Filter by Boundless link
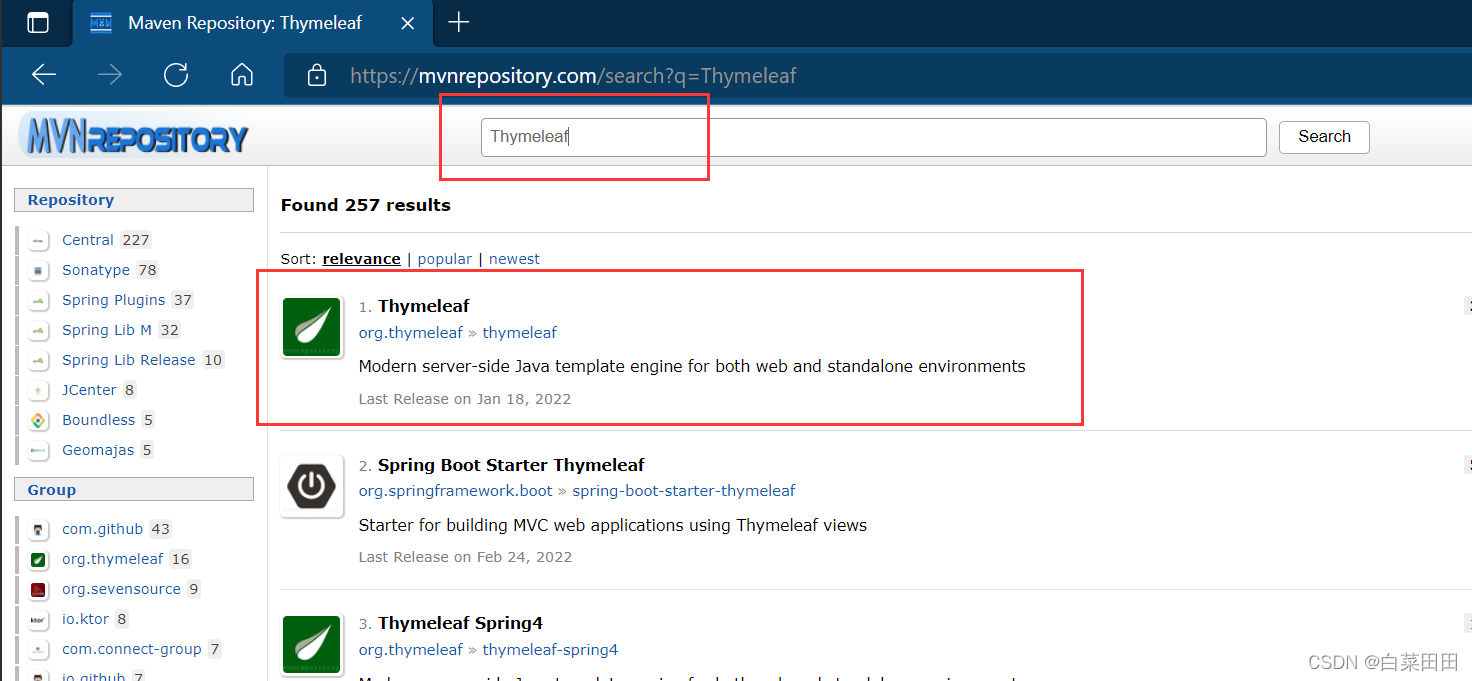The image size is (1472, 681). (98, 420)
